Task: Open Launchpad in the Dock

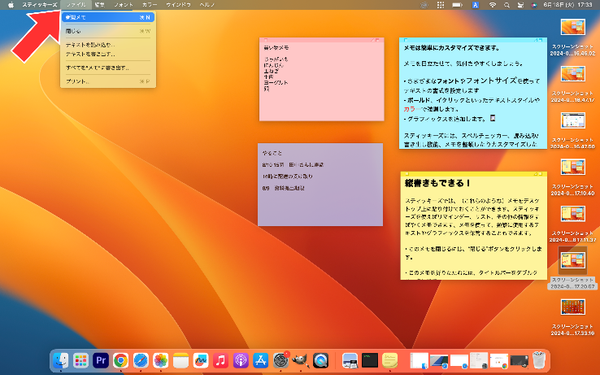Action: click(81, 360)
